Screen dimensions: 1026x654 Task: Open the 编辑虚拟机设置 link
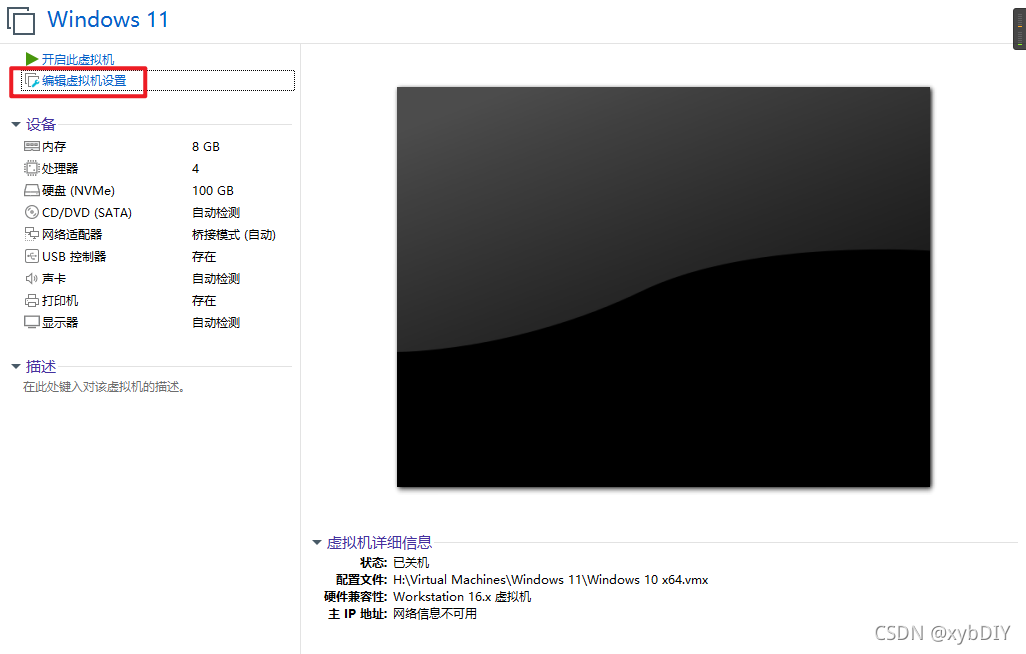[x=84, y=81]
